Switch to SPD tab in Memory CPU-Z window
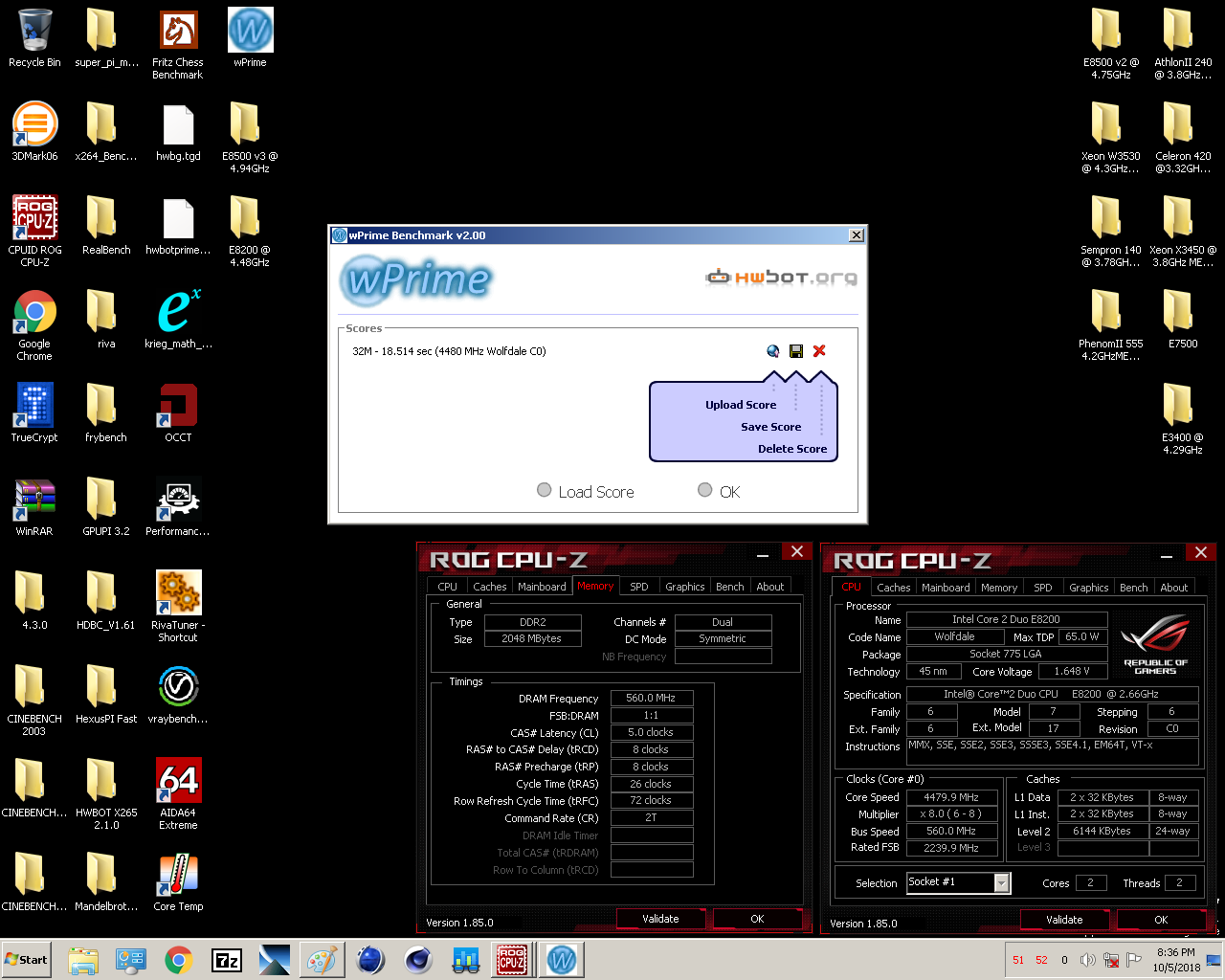Screen dimensions: 1225x980 (639, 587)
